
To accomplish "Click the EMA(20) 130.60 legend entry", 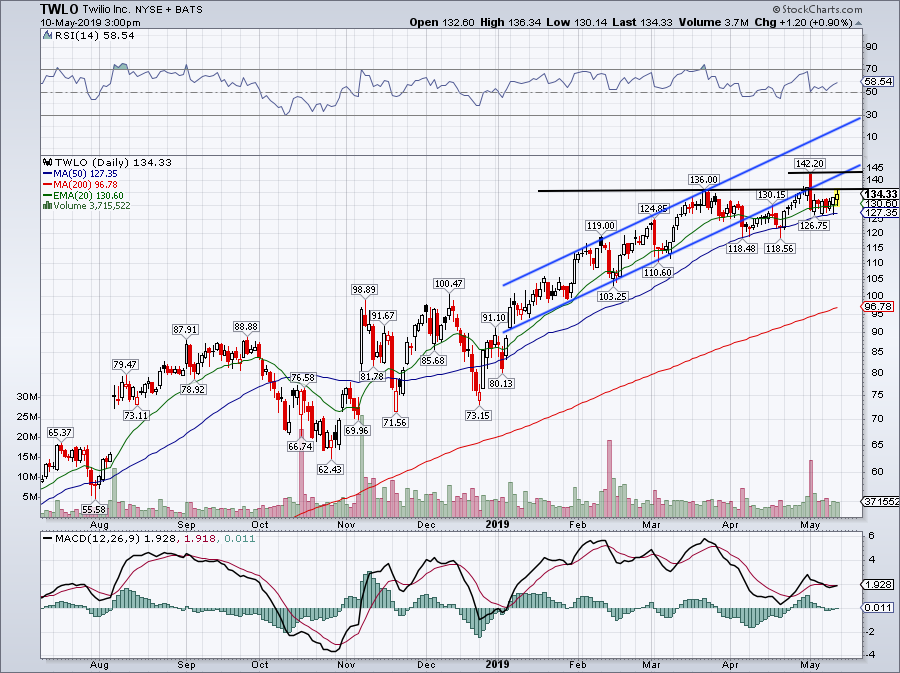I will point(88,196).
